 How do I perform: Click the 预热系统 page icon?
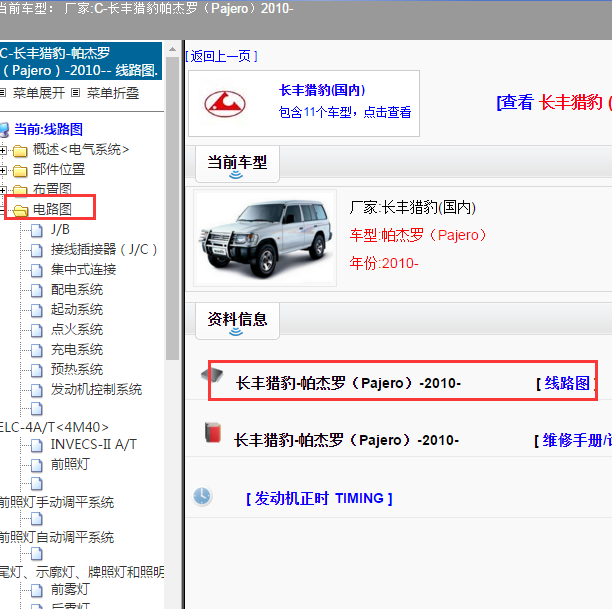tap(37, 370)
